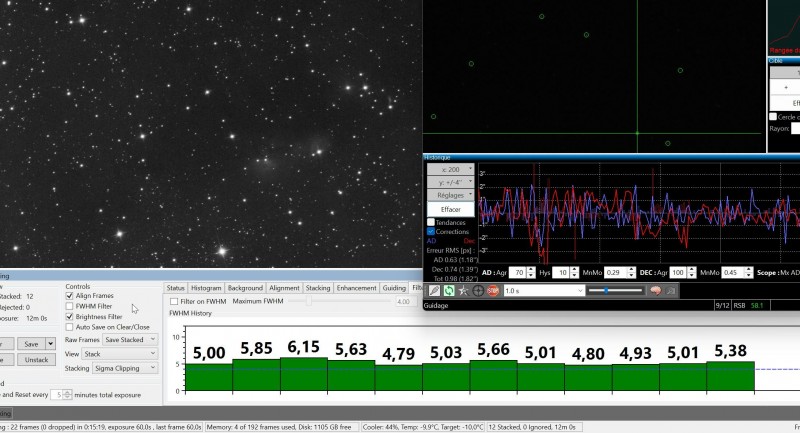
Task: Click the 'Memory: 4 of 192 frames used' status
Action: tap(279, 427)
